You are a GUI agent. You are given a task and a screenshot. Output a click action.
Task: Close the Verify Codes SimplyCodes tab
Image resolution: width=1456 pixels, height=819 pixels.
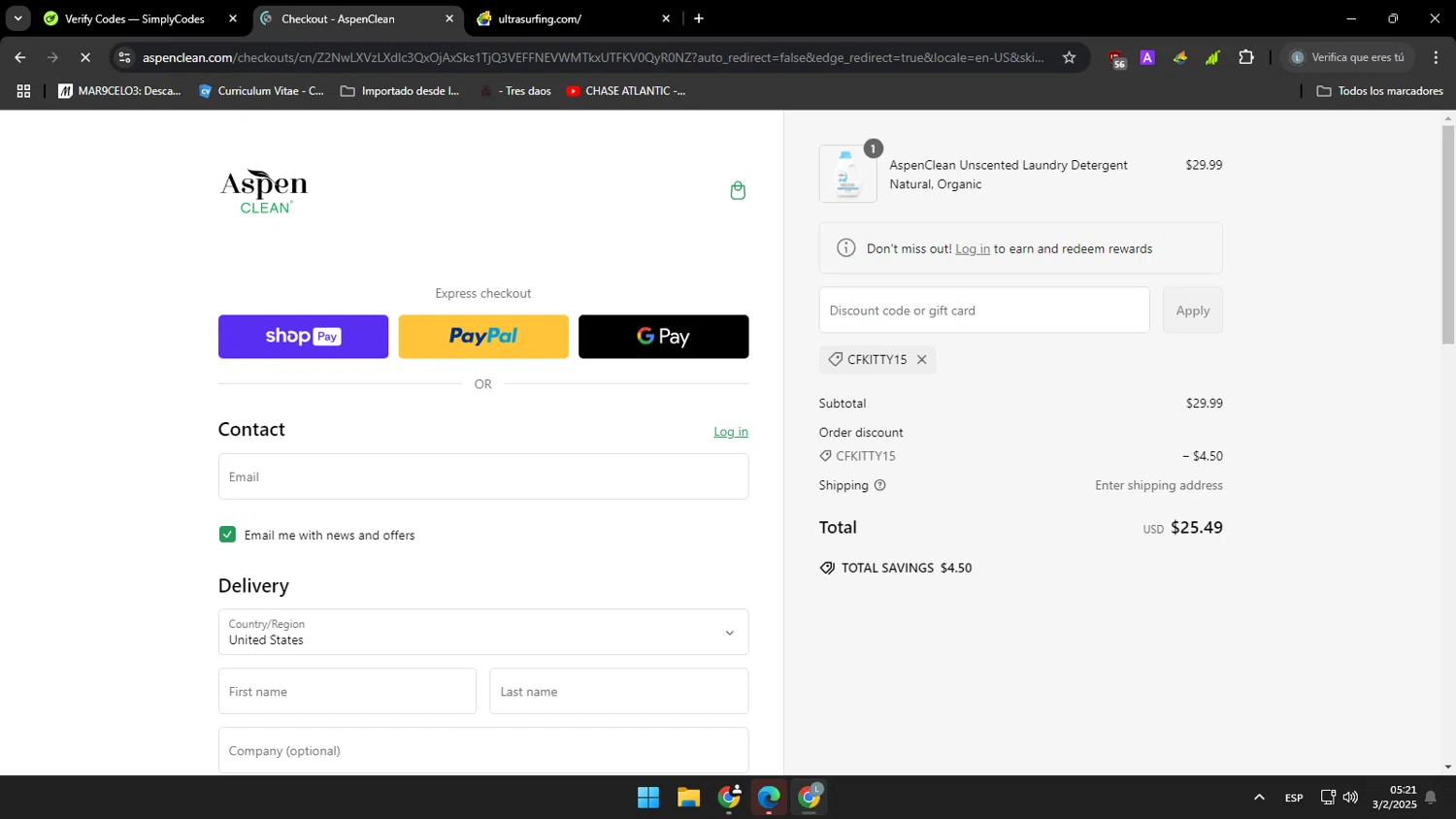(x=233, y=18)
